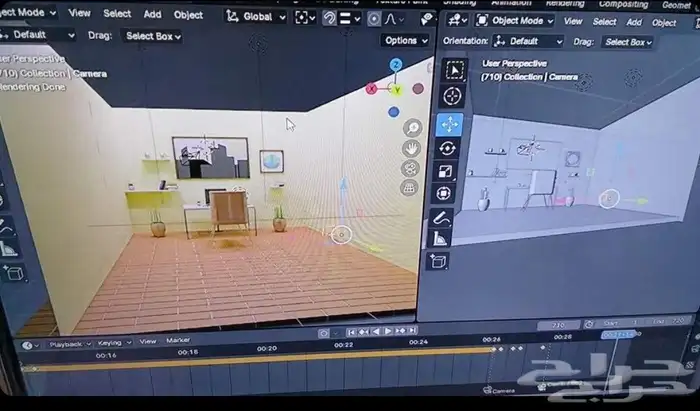Viewport: 700px width, 411px height.
Task: Select the Annotate tool in right viewport
Action: [441, 218]
